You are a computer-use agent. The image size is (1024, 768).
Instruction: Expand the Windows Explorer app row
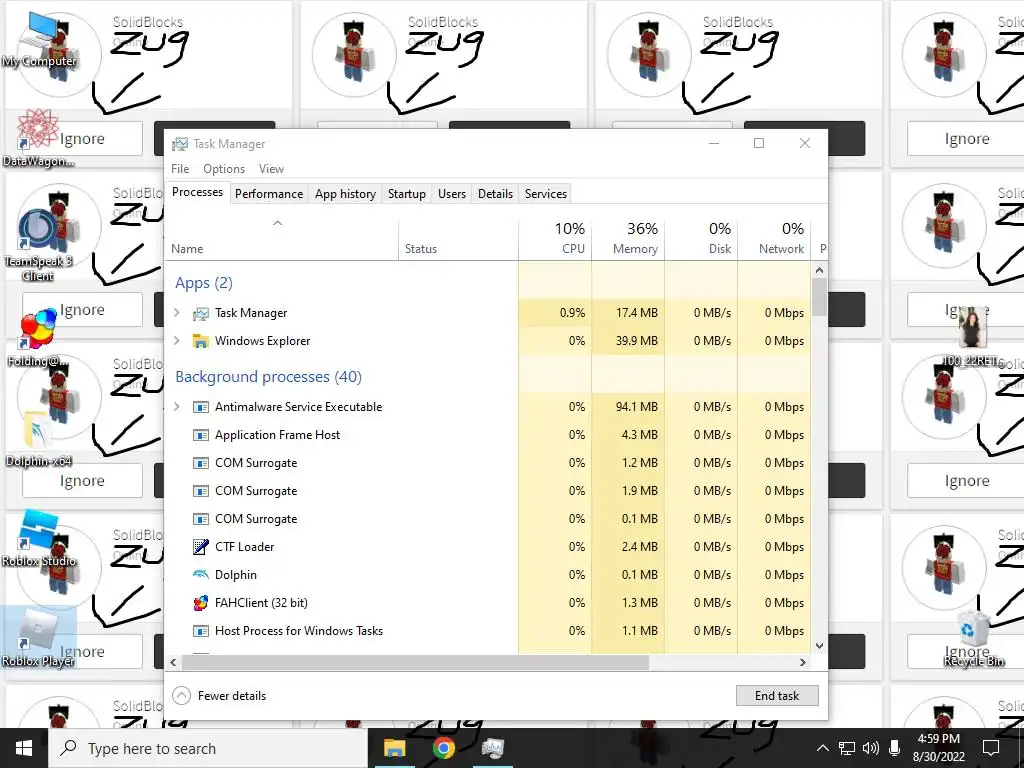pos(176,340)
